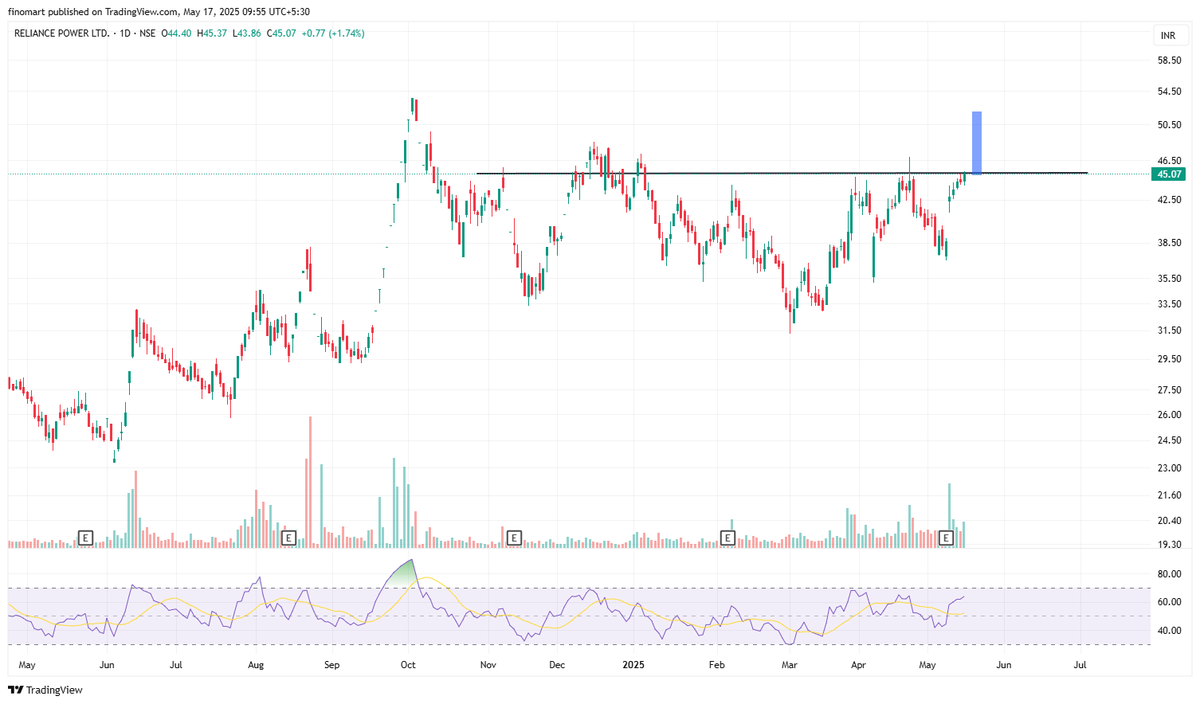Click the 2025 label on time axis

634,664
